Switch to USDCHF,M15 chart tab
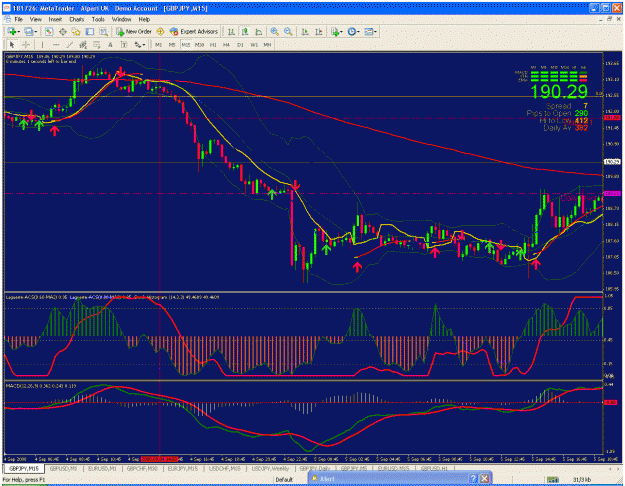 [x=224, y=468]
